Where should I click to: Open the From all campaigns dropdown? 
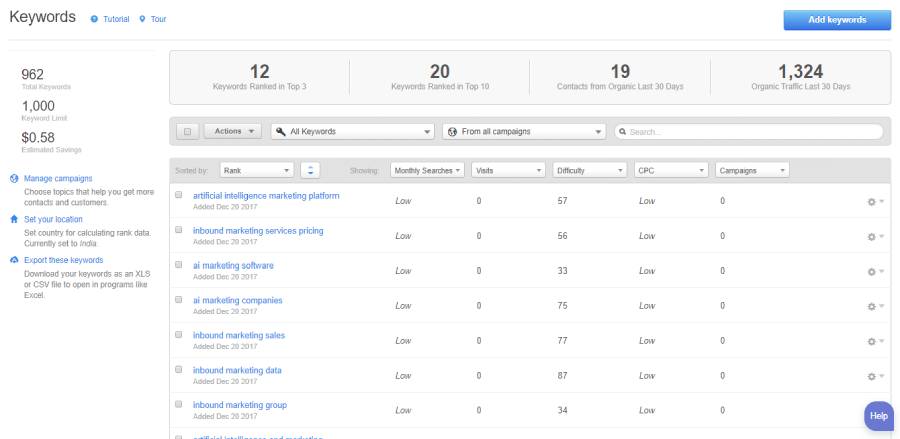point(524,131)
